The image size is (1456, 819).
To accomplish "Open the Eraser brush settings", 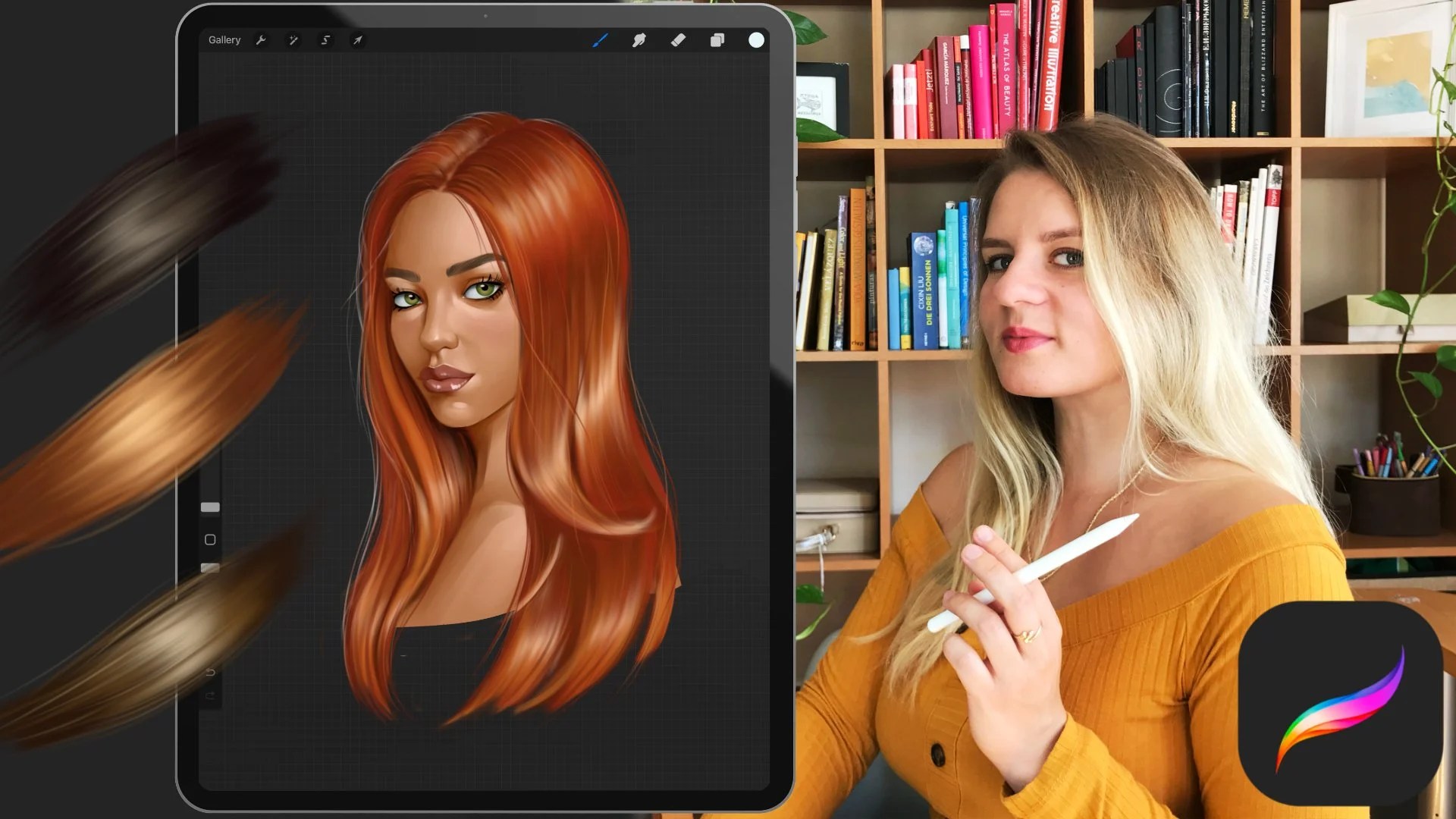I will (x=679, y=39).
